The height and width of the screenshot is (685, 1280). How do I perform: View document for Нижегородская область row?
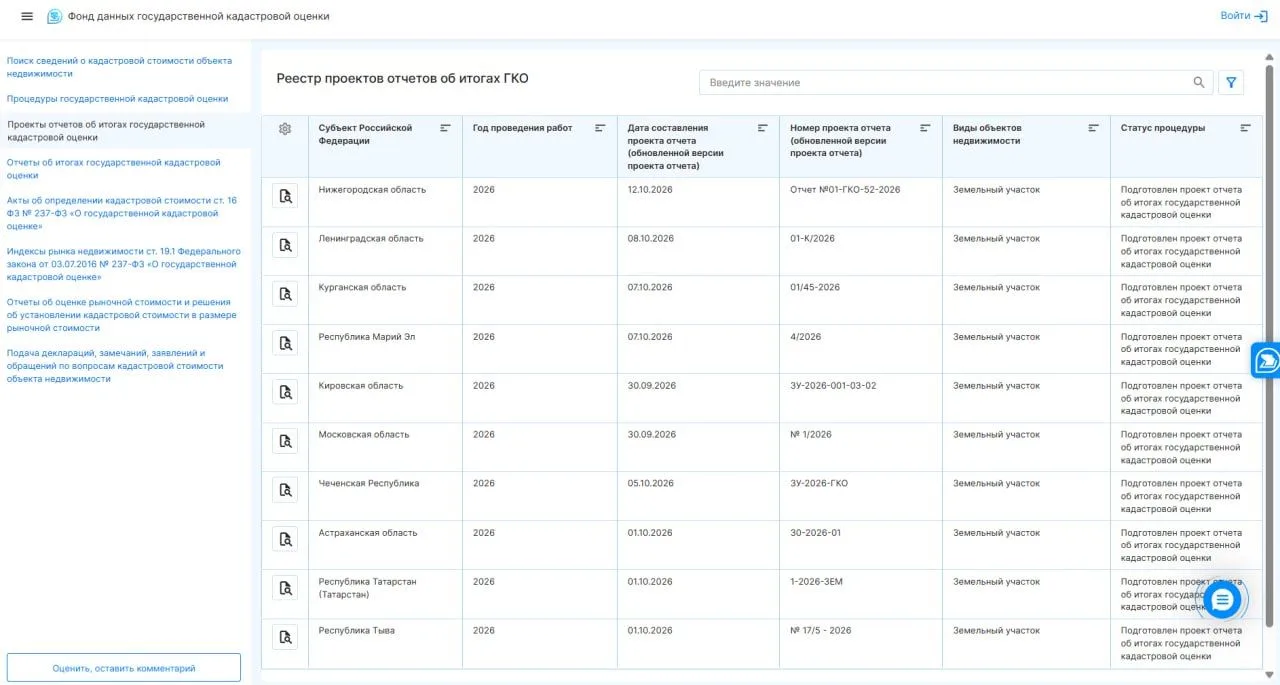[x=285, y=196]
